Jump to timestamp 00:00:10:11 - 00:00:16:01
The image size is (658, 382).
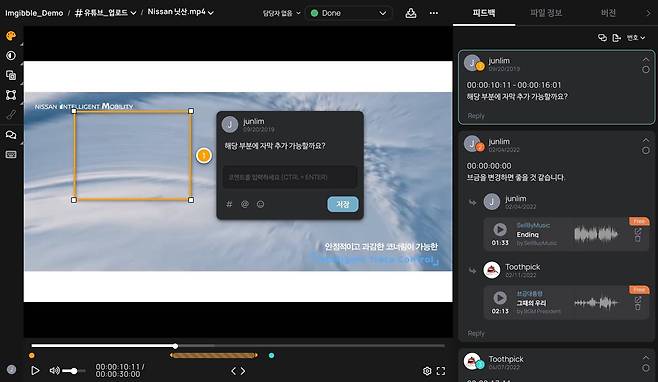514,85
